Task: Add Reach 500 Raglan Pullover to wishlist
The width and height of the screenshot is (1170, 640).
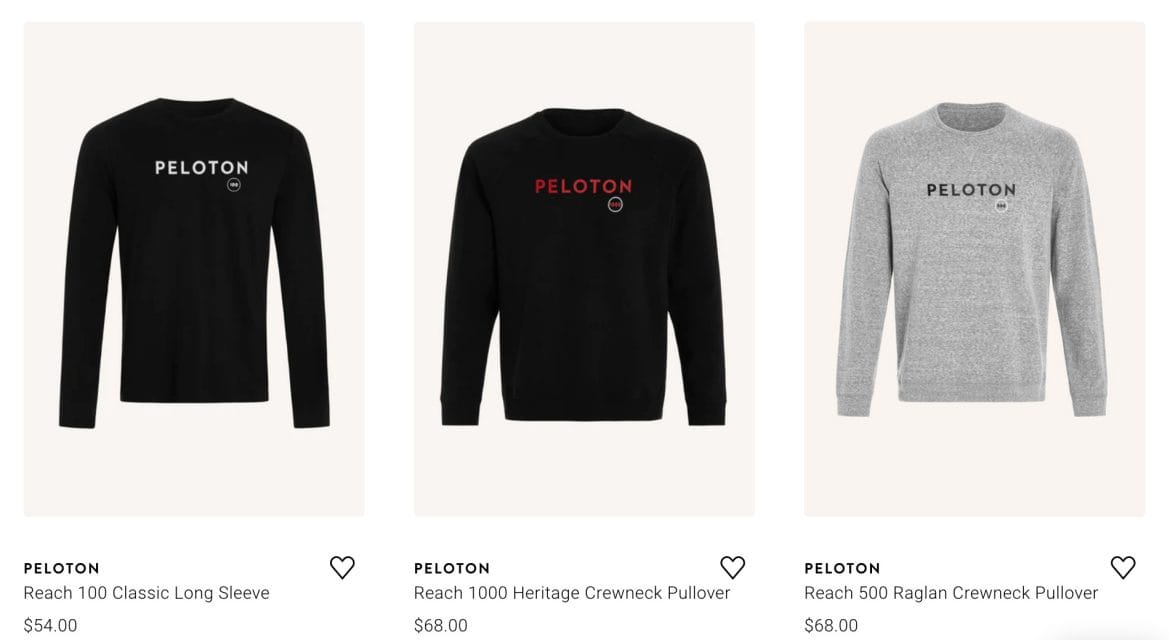Action: click(x=1123, y=568)
